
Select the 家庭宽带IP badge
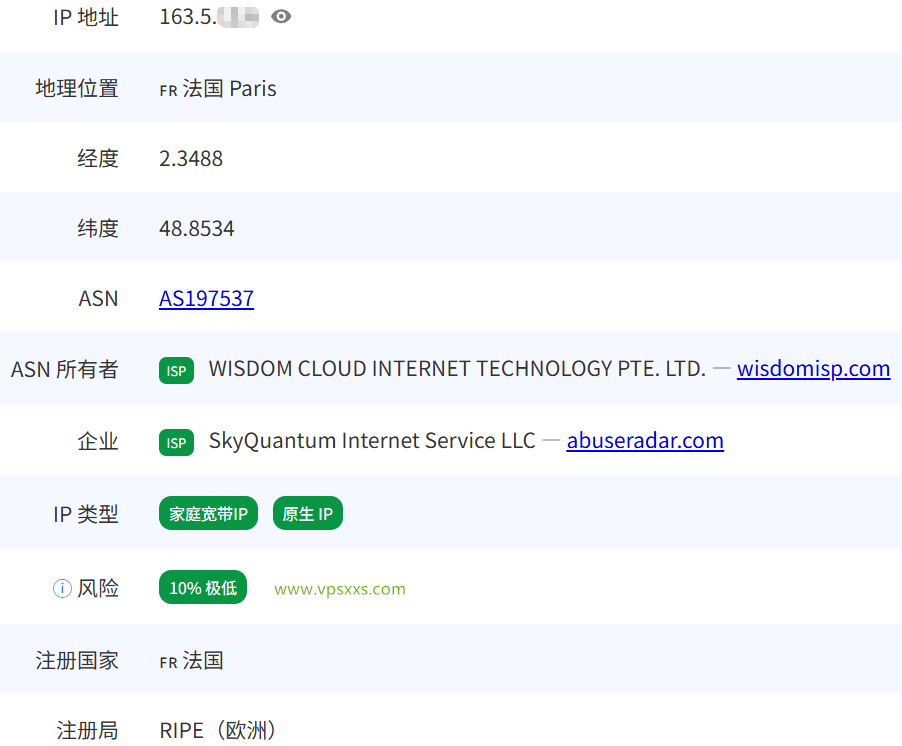point(208,513)
